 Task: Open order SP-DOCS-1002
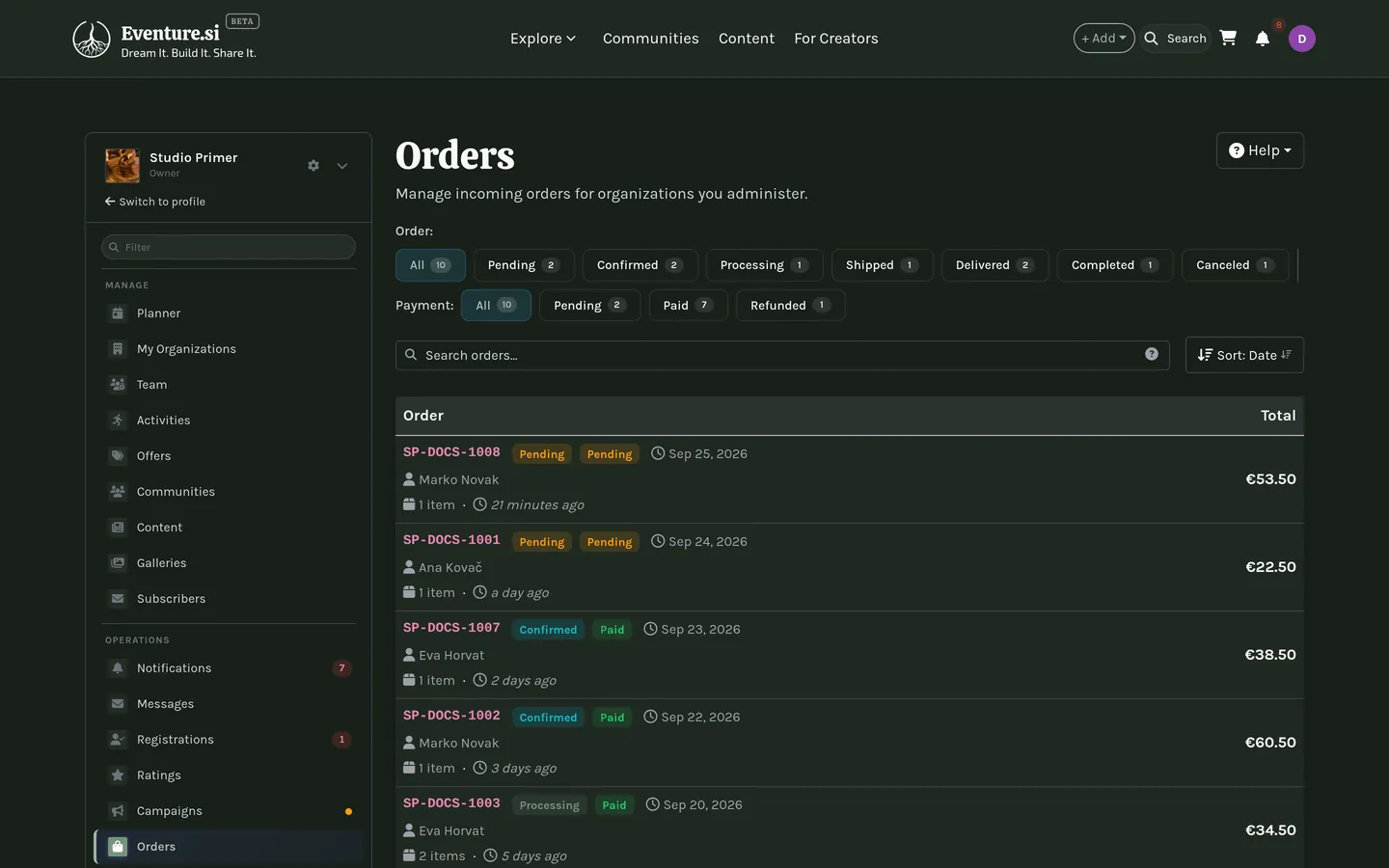pos(451,716)
